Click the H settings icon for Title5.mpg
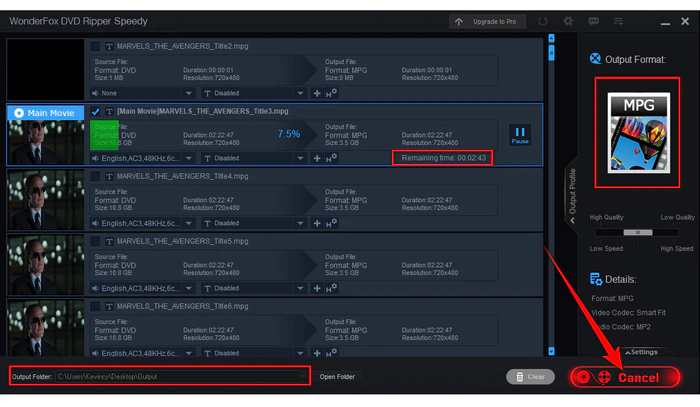Screen dimensions: 700x407 point(331,288)
